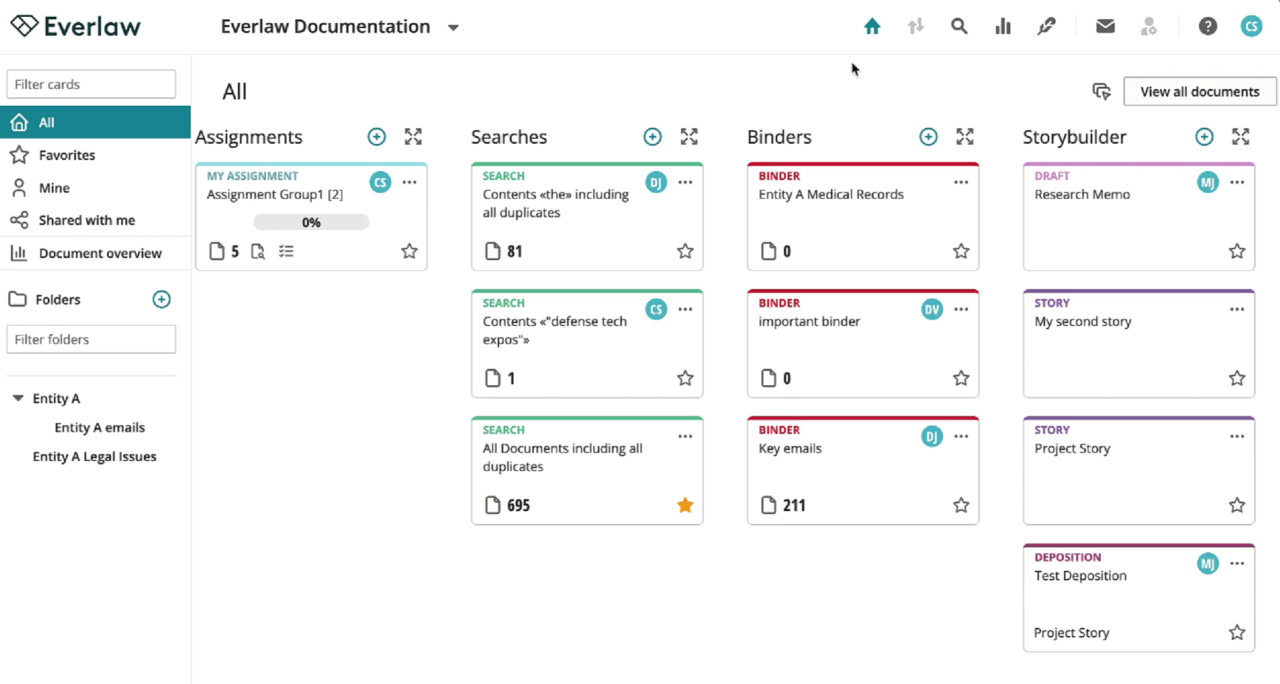Add a new binder with plus icon
The image size is (1280, 684).
point(928,137)
